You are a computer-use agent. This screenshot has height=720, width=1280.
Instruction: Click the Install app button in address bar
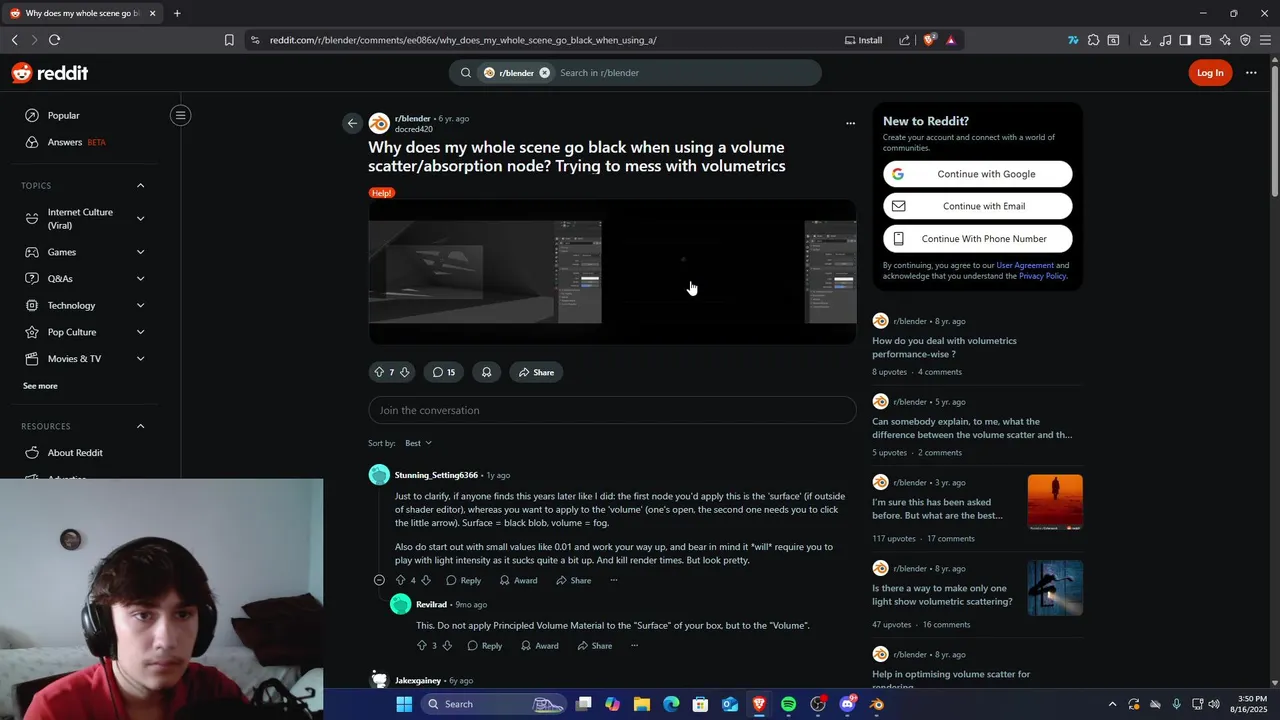click(x=864, y=40)
